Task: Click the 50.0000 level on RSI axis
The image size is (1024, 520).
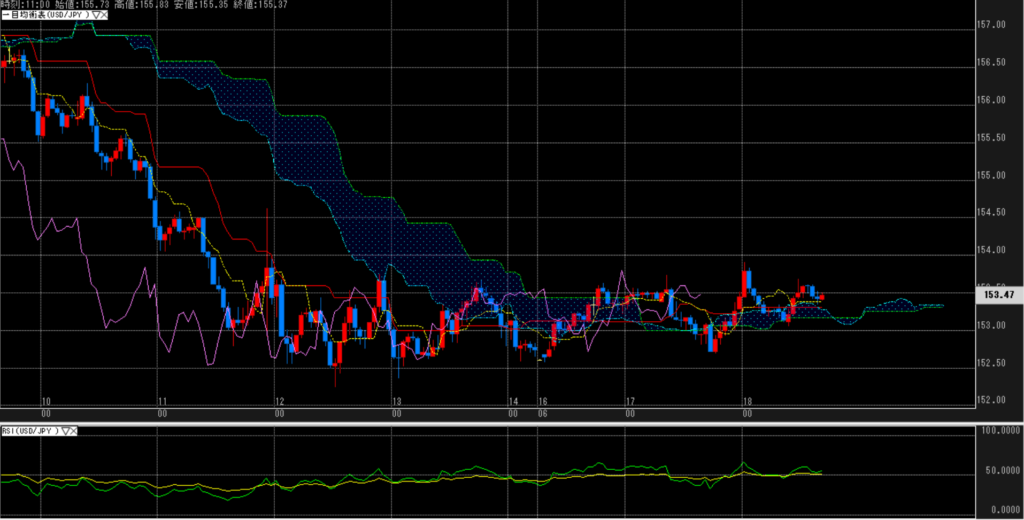Action: [996, 471]
